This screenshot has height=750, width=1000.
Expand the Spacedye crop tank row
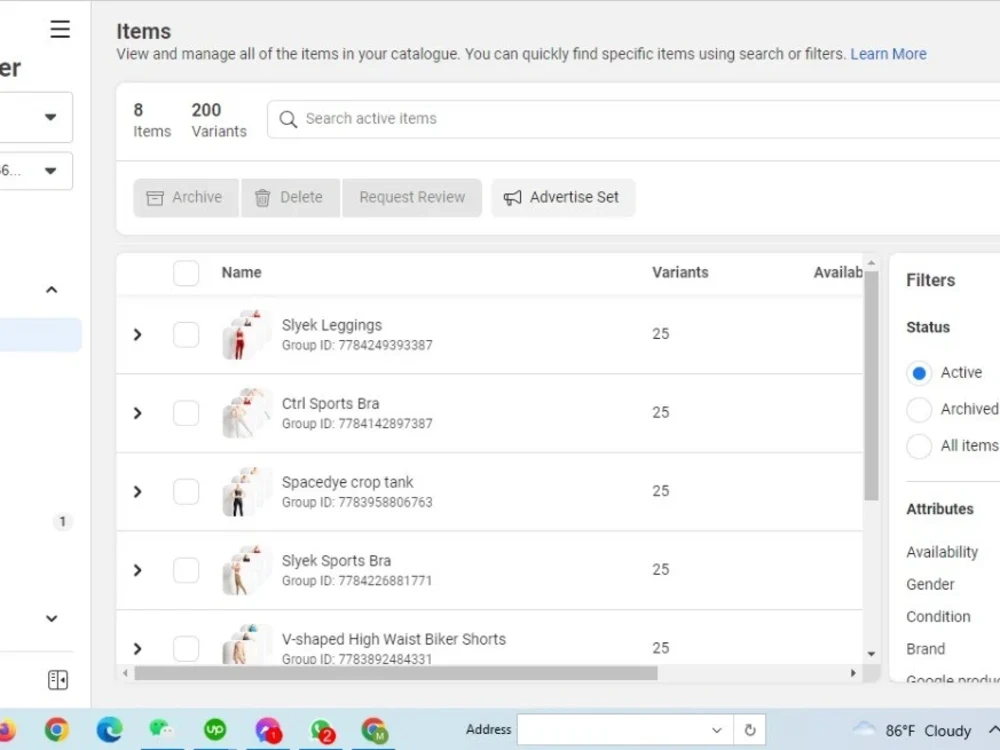137,492
